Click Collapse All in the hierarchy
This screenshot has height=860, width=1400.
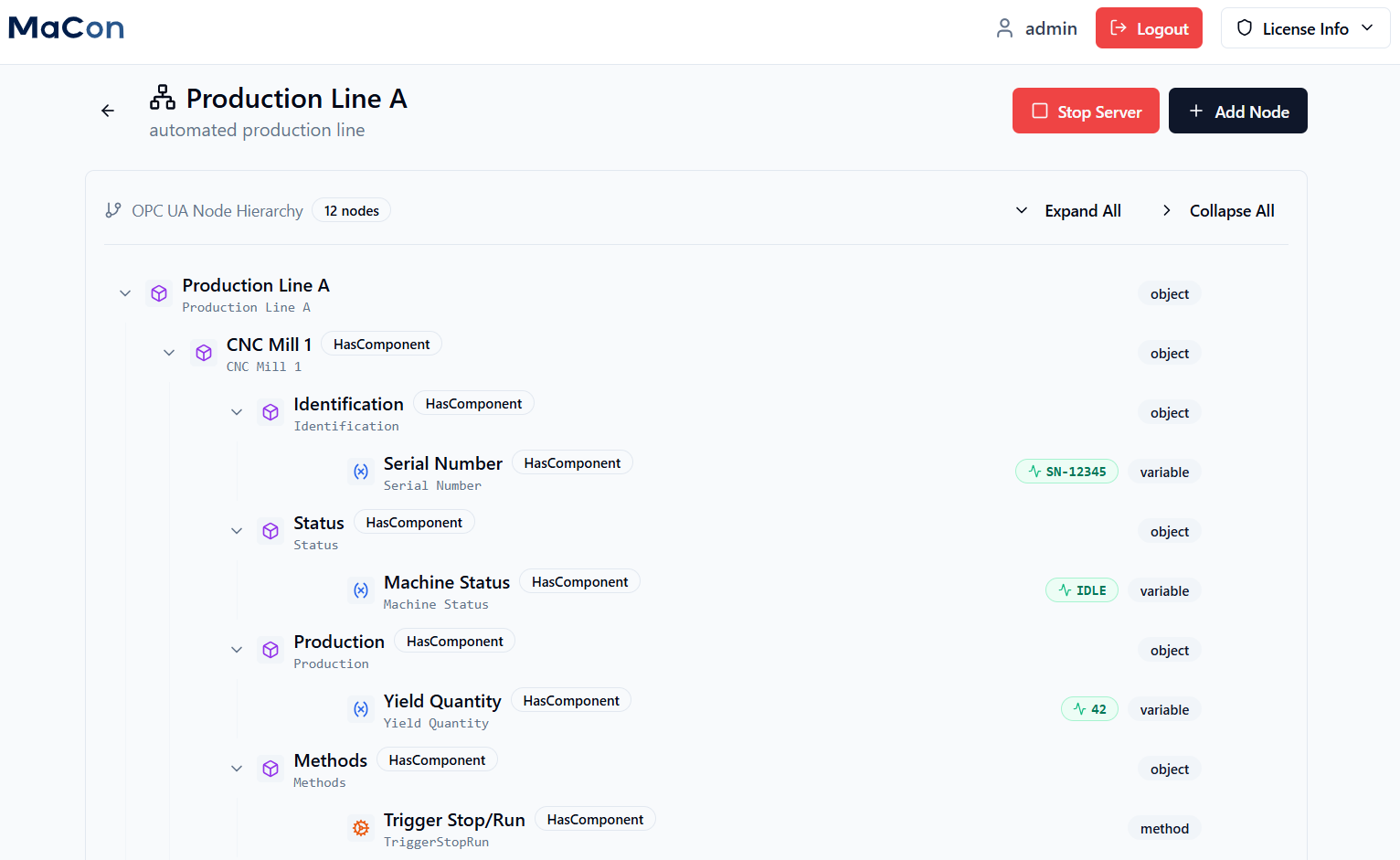(x=1219, y=211)
